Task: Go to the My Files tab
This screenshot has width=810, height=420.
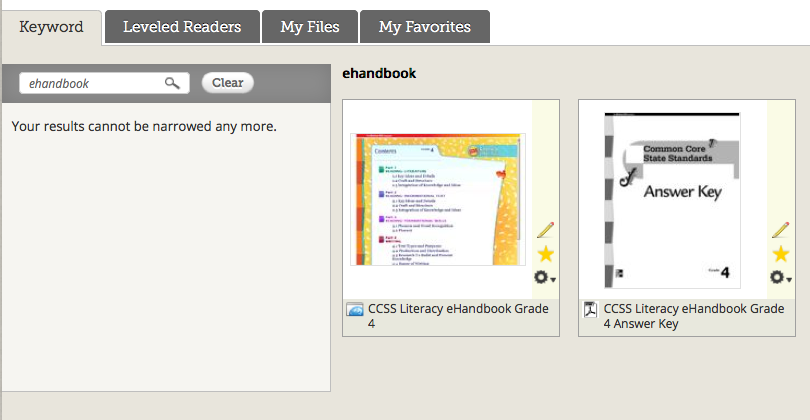Action: coord(309,27)
